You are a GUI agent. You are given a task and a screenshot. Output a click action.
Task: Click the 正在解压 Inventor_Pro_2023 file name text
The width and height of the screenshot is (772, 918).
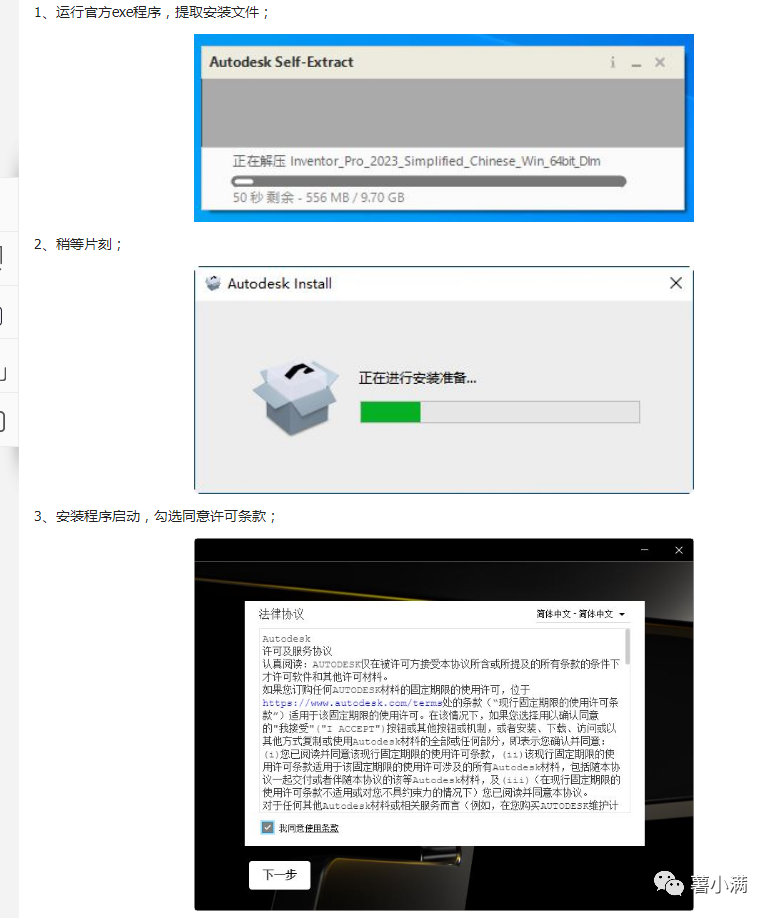[x=416, y=161]
